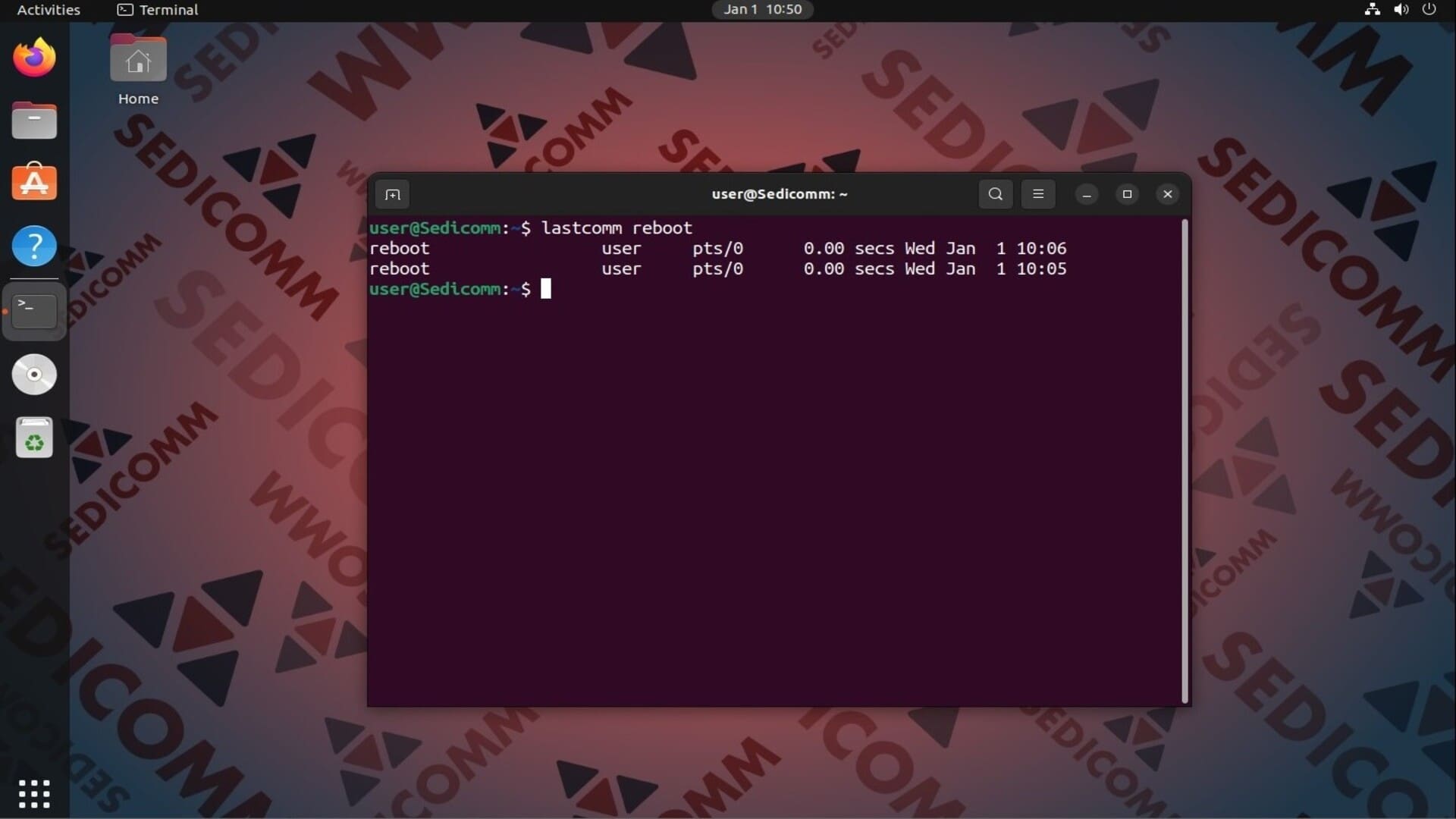Open Ubuntu Software from dock
The width and height of the screenshot is (1456, 819).
[x=34, y=183]
